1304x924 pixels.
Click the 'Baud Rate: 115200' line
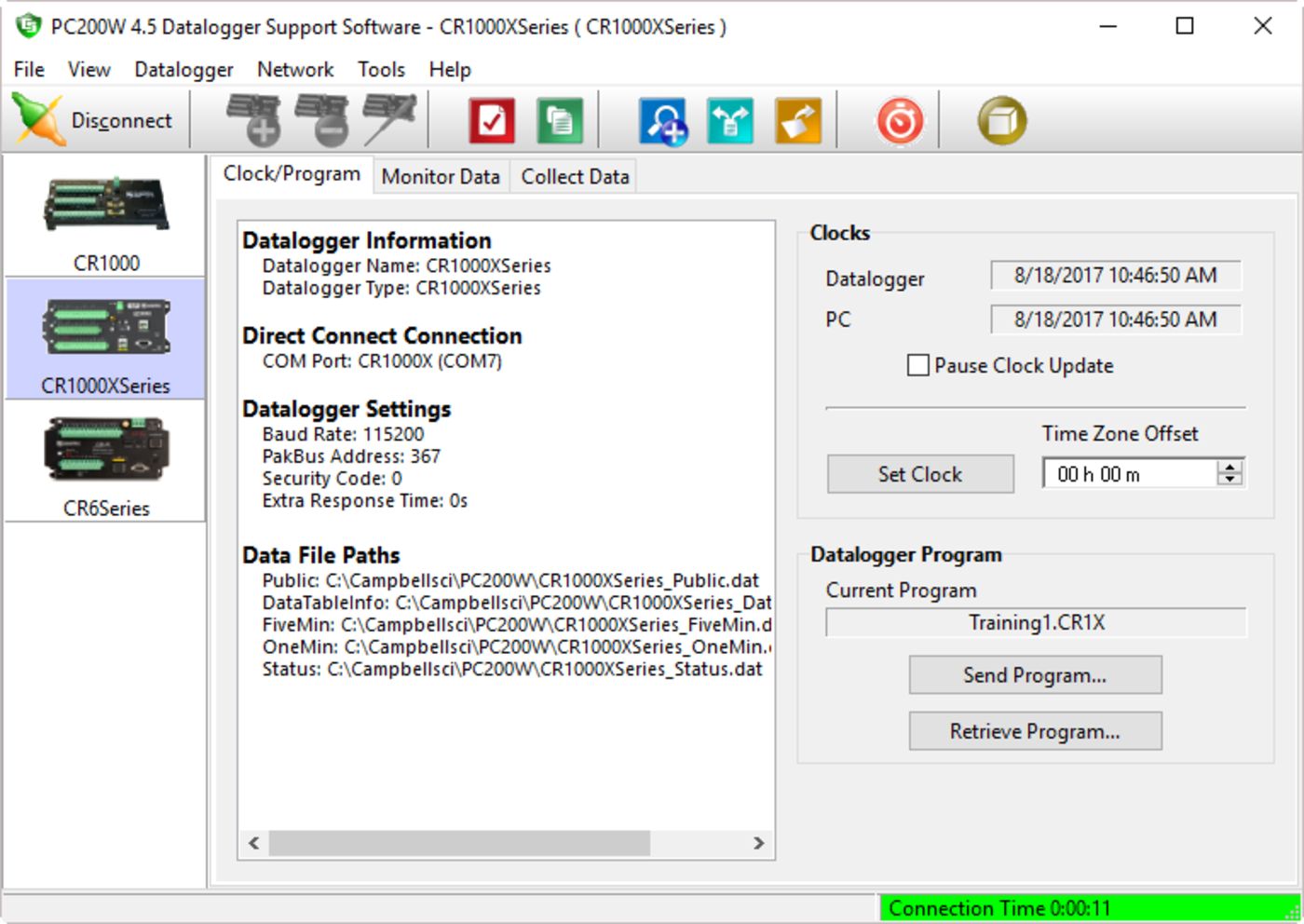(343, 434)
